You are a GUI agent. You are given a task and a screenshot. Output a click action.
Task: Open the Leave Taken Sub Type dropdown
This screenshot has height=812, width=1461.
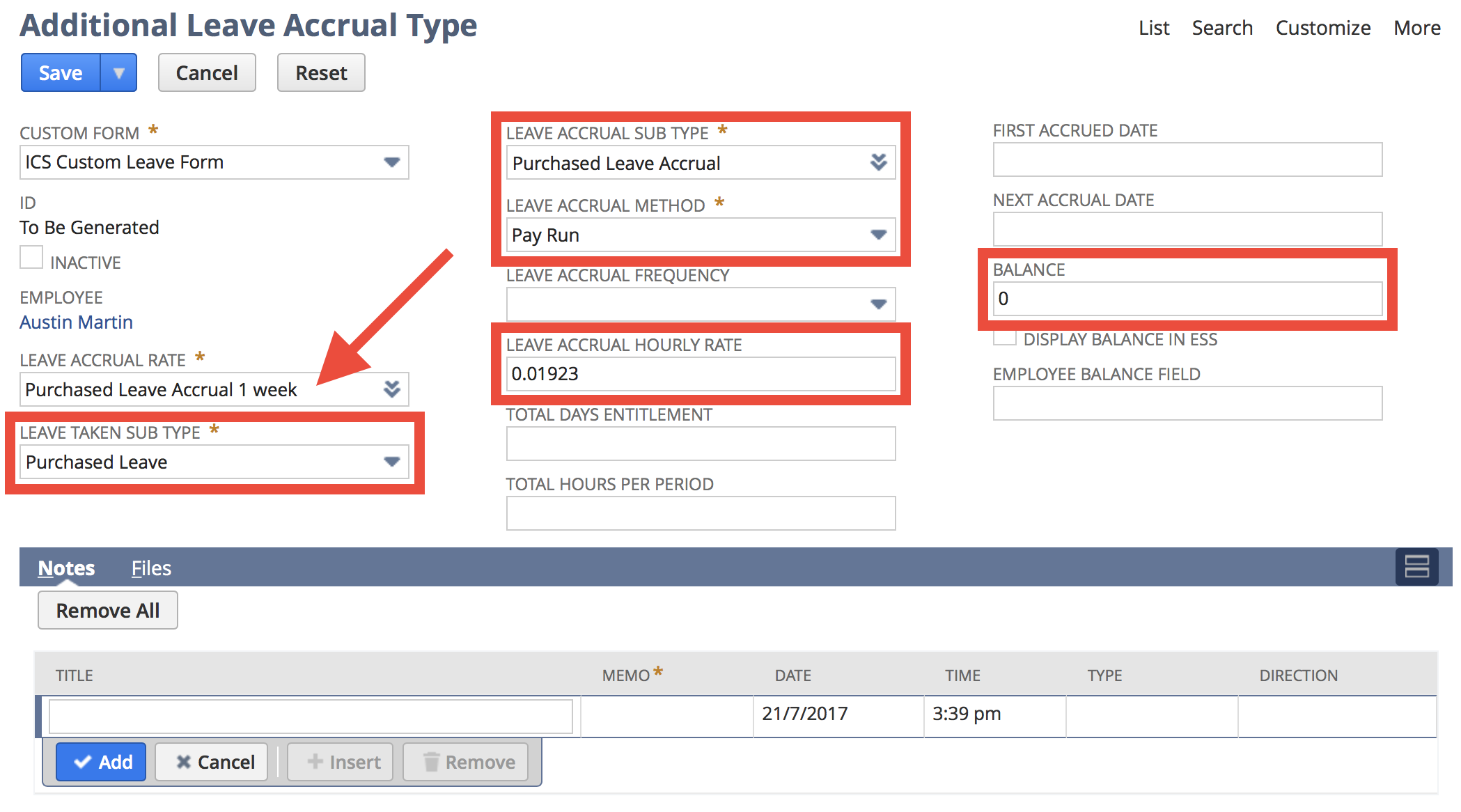click(391, 462)
